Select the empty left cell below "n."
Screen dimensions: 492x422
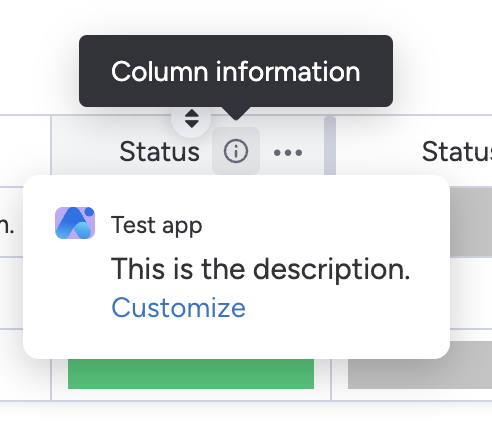click(x=11, y=293)
